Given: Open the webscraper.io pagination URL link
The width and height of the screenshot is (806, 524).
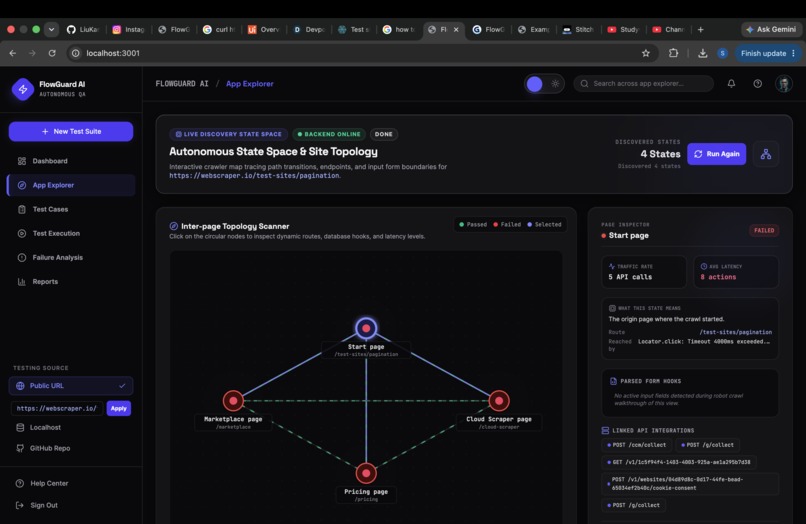Looking at the screenshot, I should (x=254, y=175).
